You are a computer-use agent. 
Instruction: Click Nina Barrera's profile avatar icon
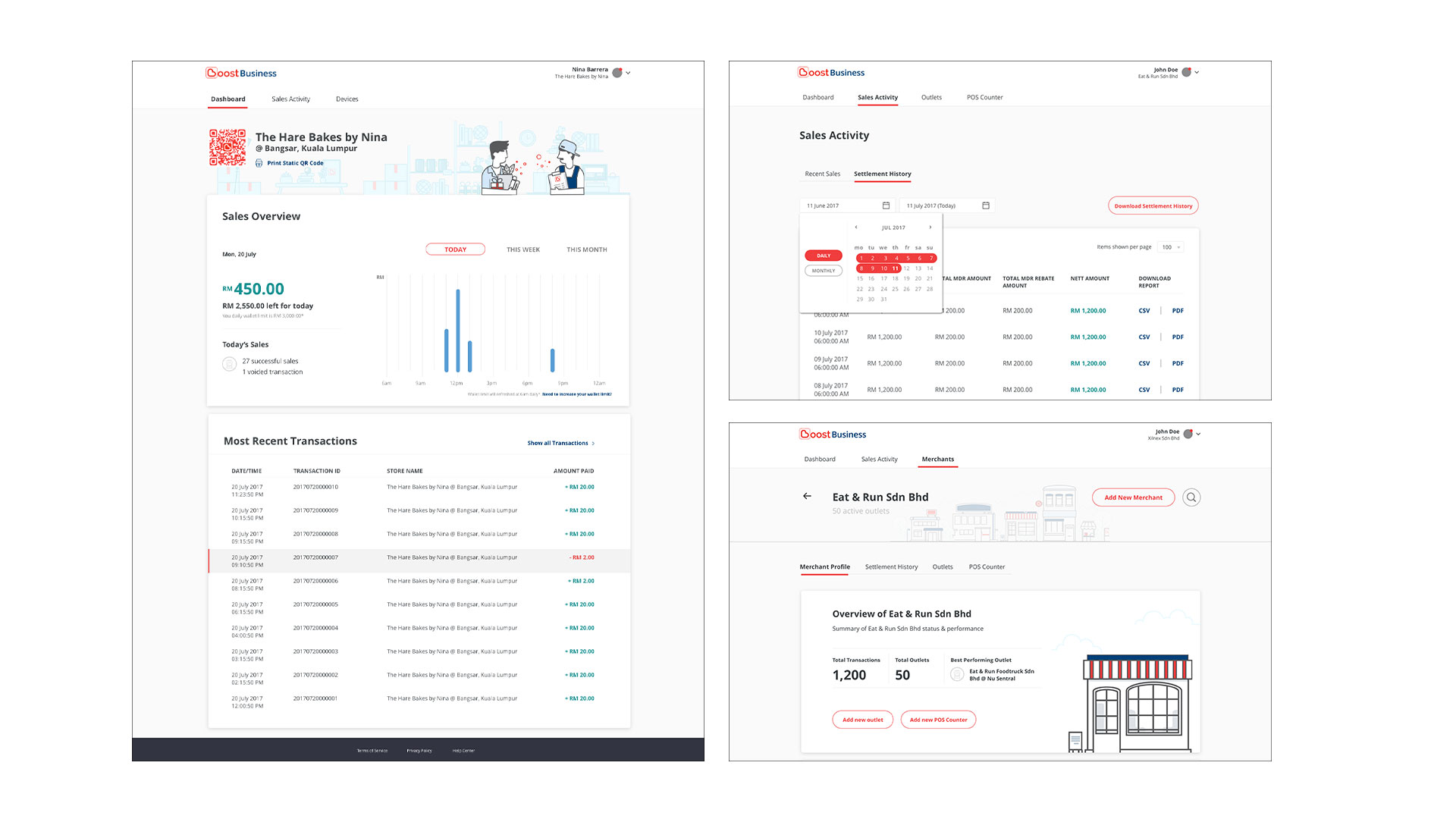click(x=617, y=73)
